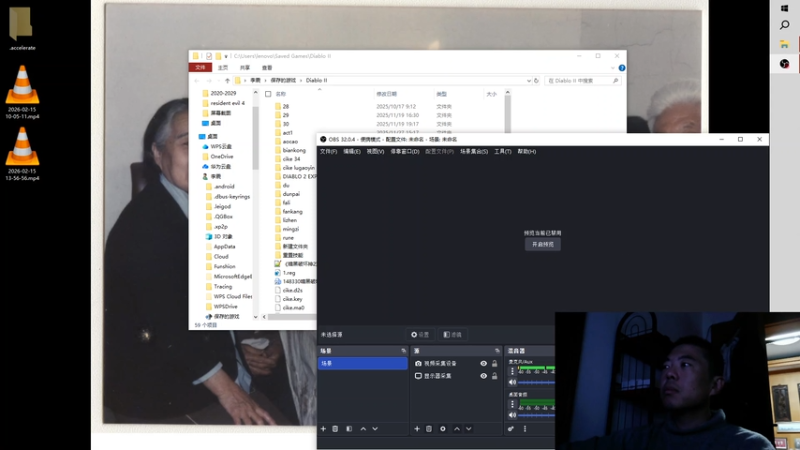Click the video capture device camera icon
The width and height of the screenshot is (800, 450).
coord(418,363)
